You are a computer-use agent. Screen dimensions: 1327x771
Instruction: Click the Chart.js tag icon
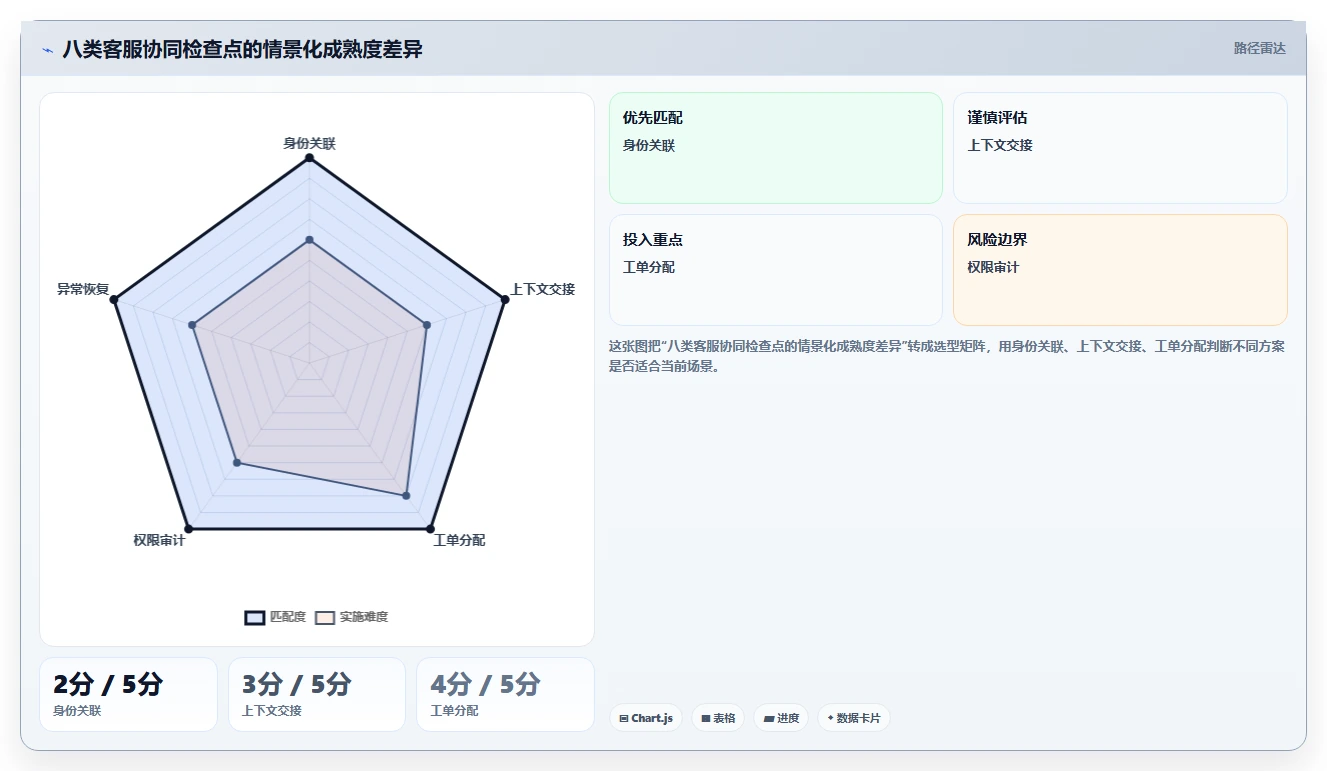point(624,718)
